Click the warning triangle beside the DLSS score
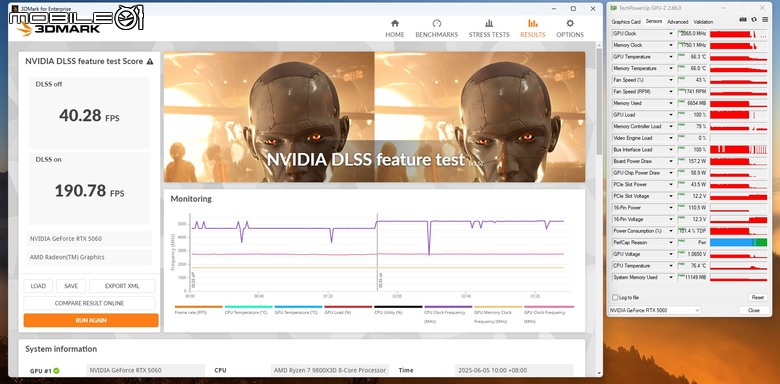 pyautogui.click(x=150, y=62)
